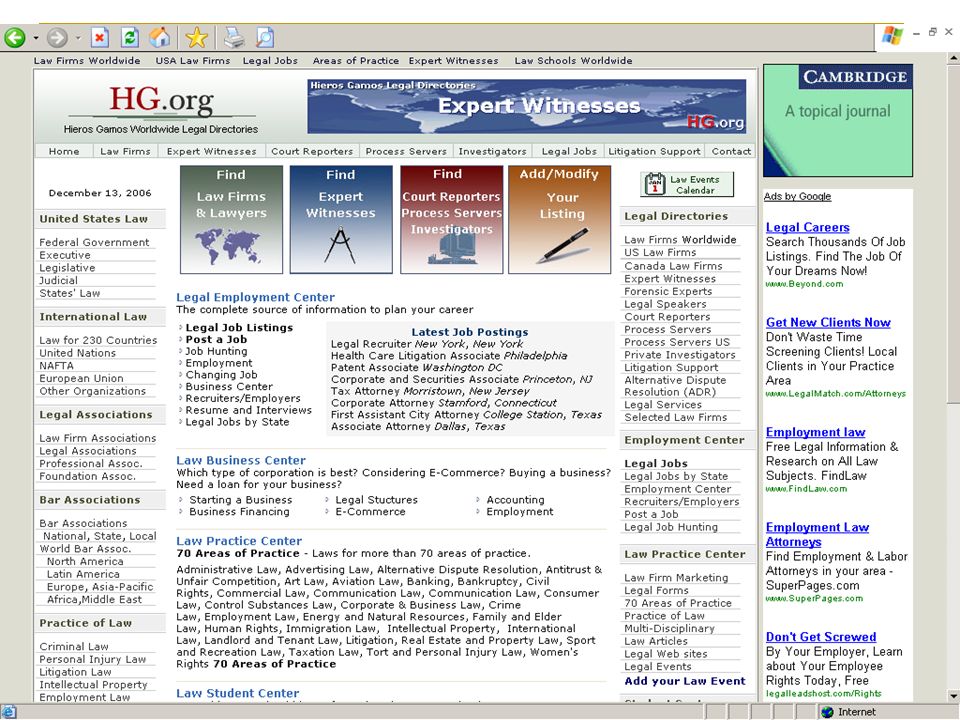
Task: Click Legal Jobs by State right sidebar link
Action: point(676,476)
